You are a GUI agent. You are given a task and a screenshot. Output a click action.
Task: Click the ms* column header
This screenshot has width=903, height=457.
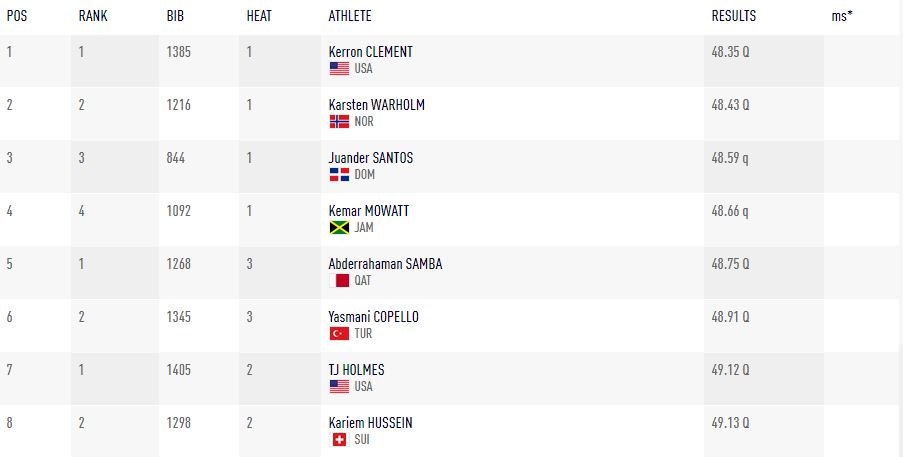pyautogui.click(x=842, y=16)
